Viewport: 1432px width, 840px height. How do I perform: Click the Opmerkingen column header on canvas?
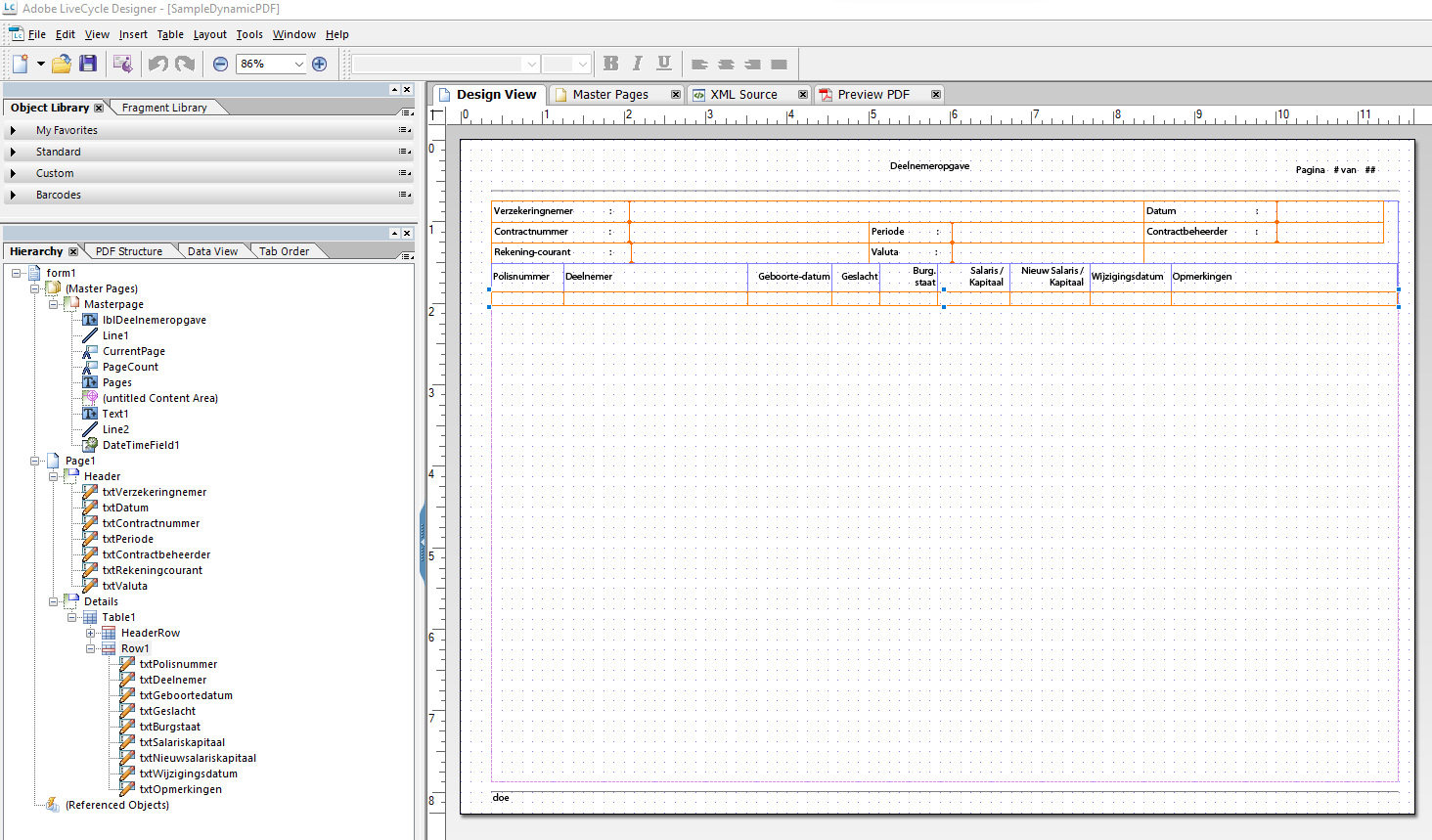(x=1284, y=277)
